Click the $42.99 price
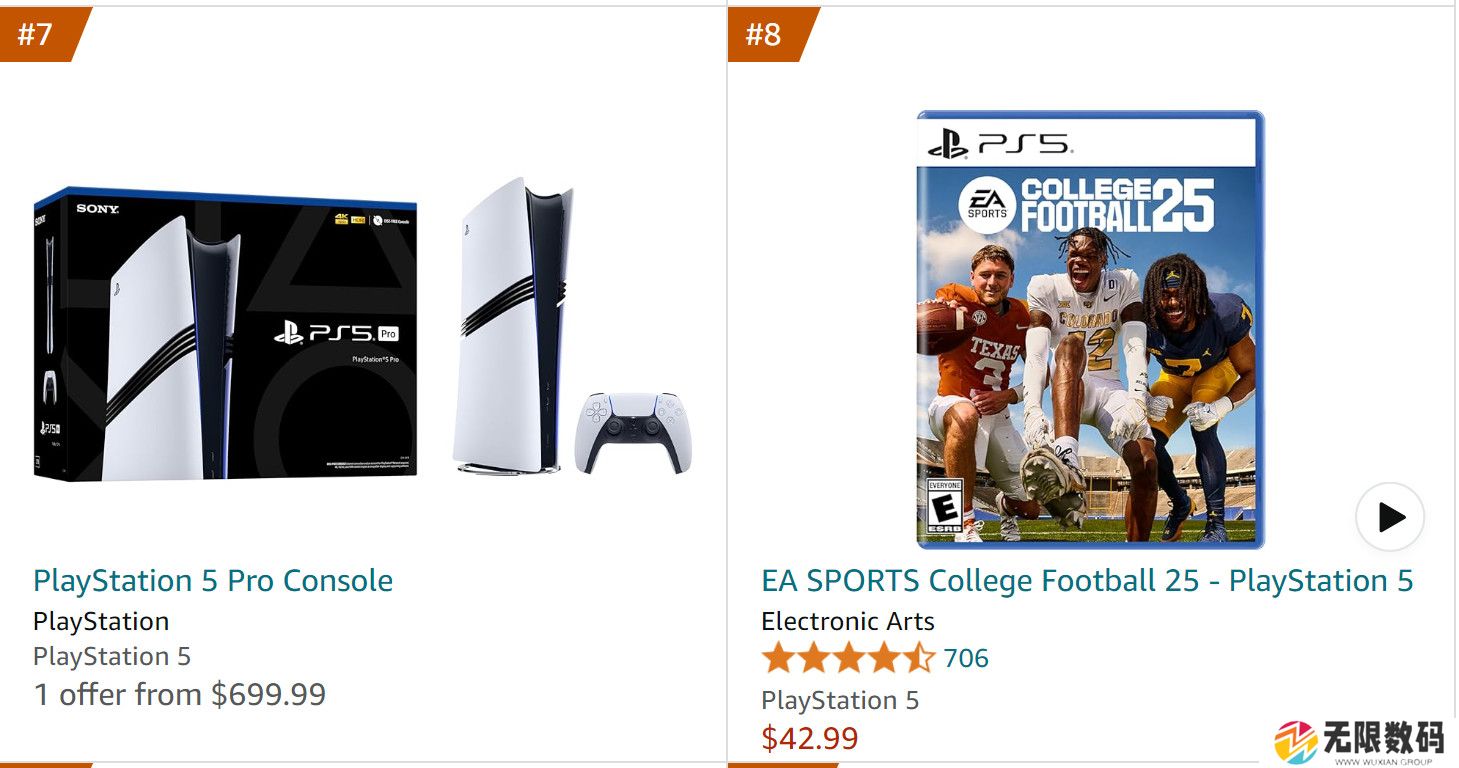 pos(810,738)
